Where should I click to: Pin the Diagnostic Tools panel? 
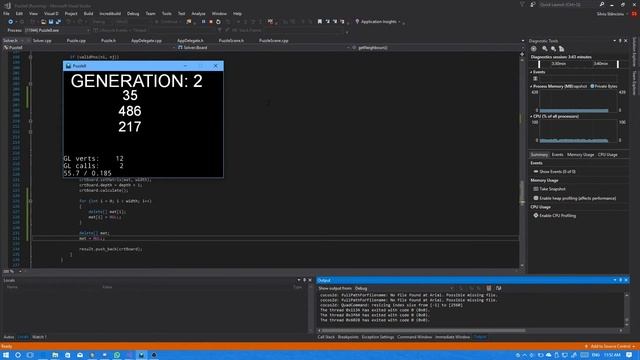(x=620, y=41)
